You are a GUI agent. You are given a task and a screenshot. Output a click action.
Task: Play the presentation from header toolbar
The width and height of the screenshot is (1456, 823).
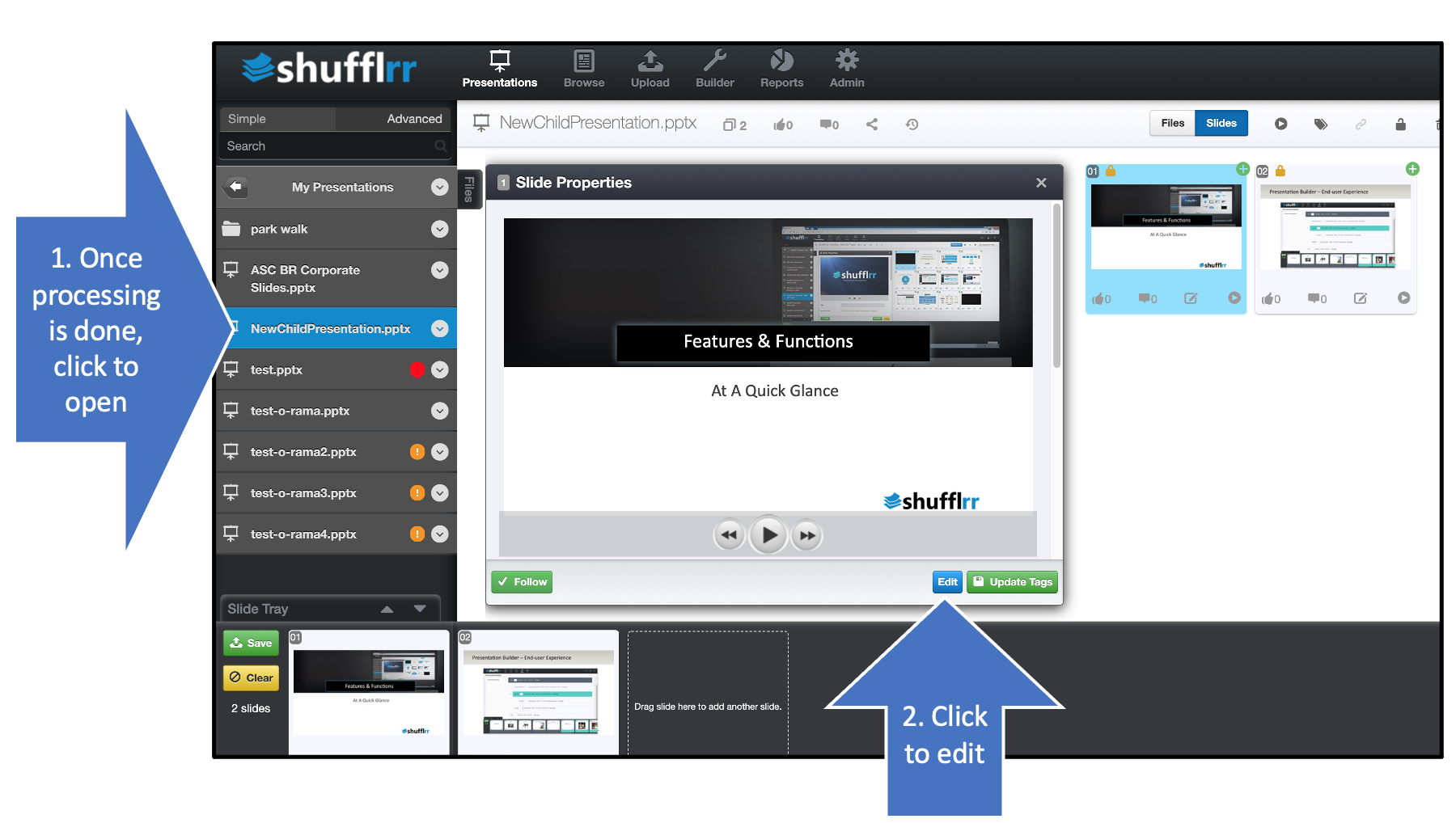coord(1281,124)
